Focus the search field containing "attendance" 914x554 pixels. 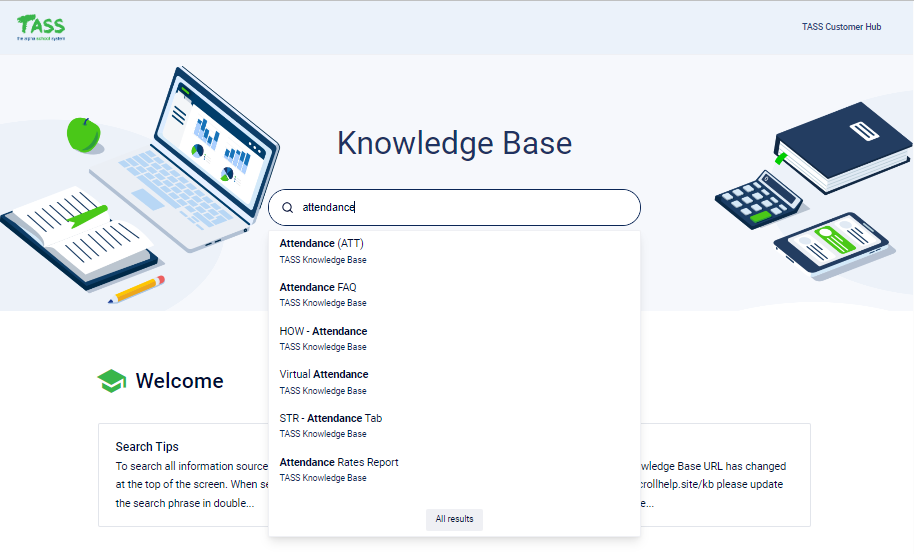pos(460,208)
